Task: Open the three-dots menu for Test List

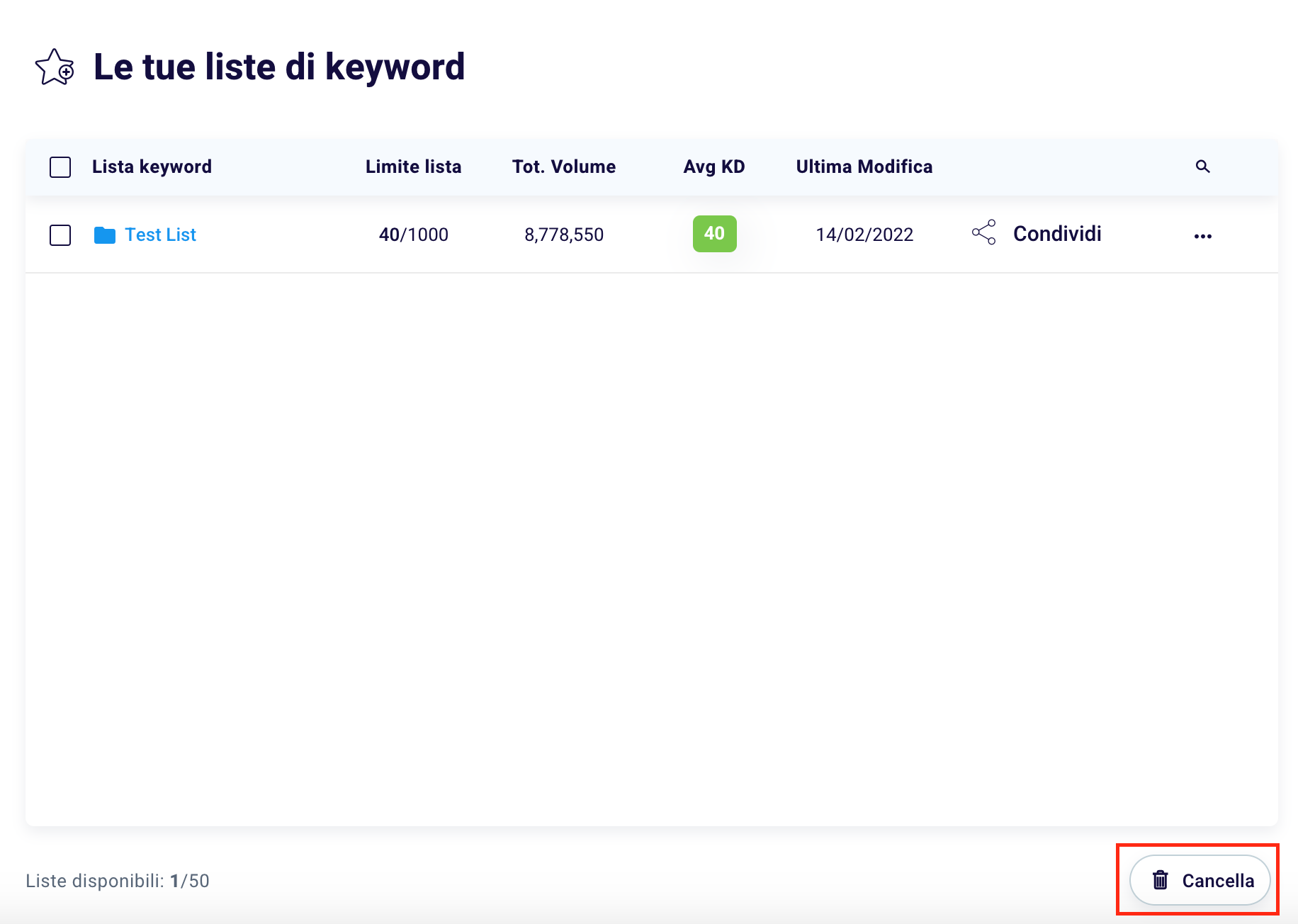Action: (1202, 236)
